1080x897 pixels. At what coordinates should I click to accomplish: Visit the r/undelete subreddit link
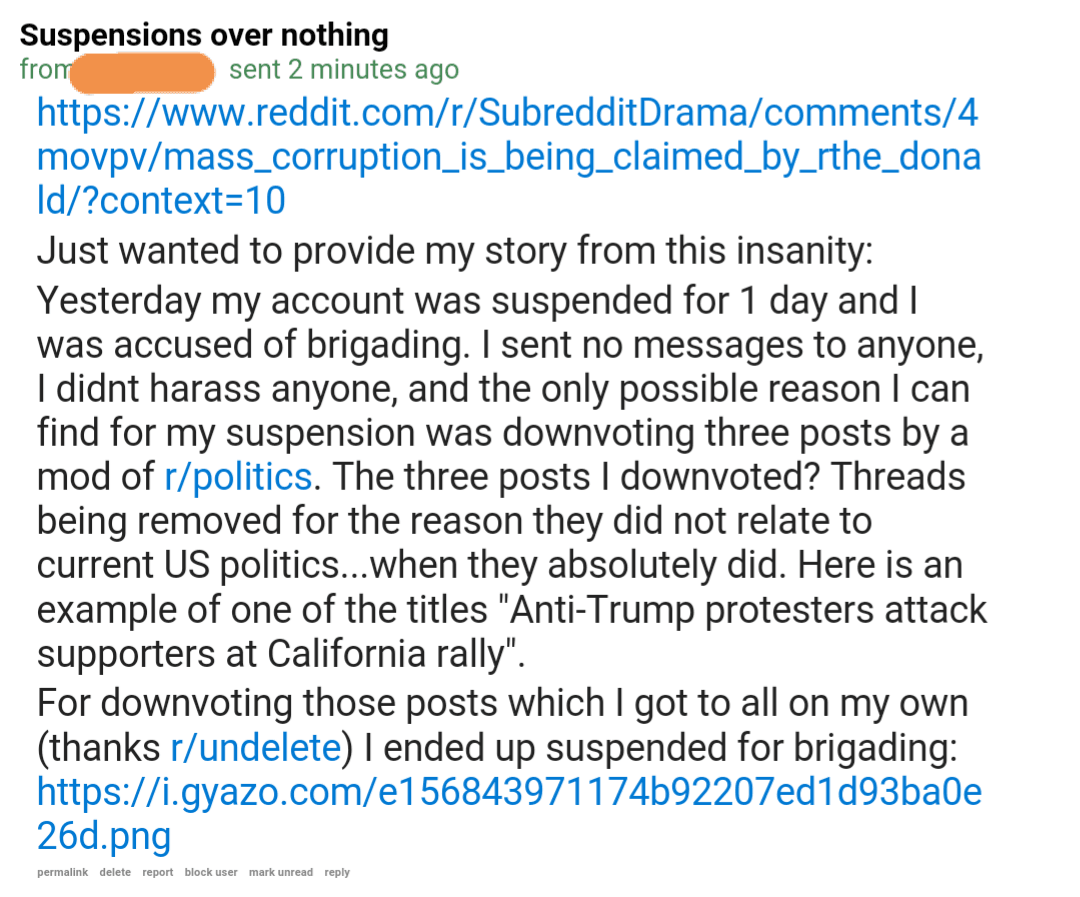coord(256,748)
